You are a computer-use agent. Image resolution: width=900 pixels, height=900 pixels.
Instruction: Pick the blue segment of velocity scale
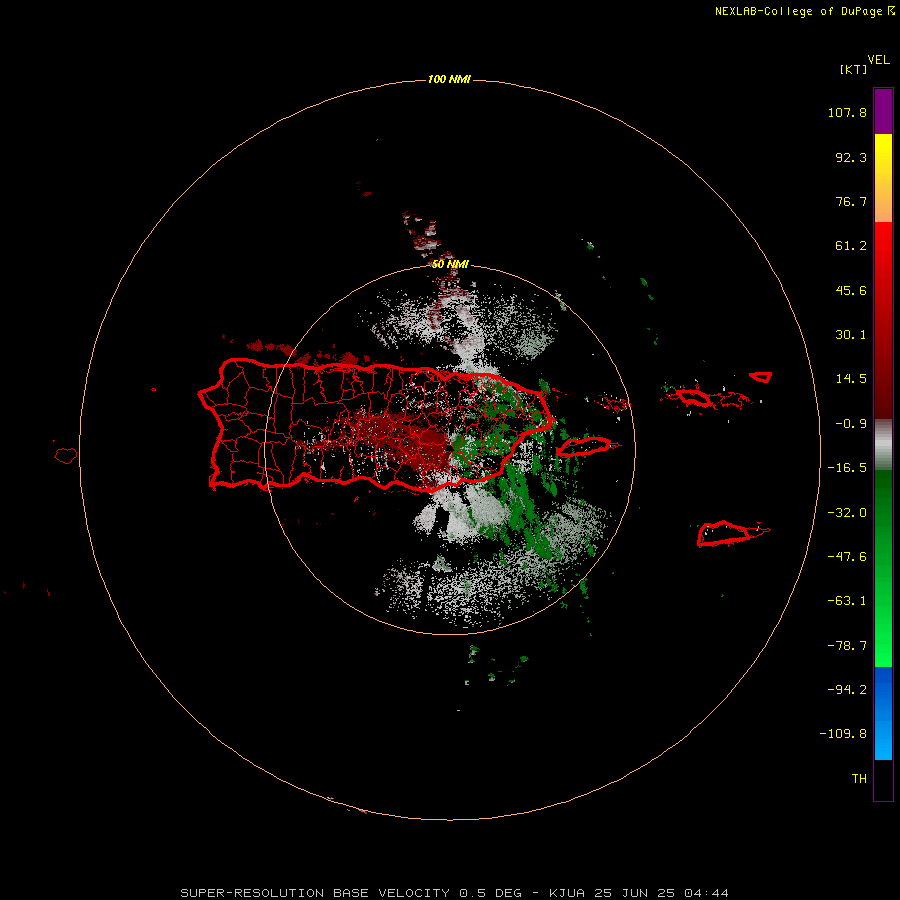tap(883, 713)
